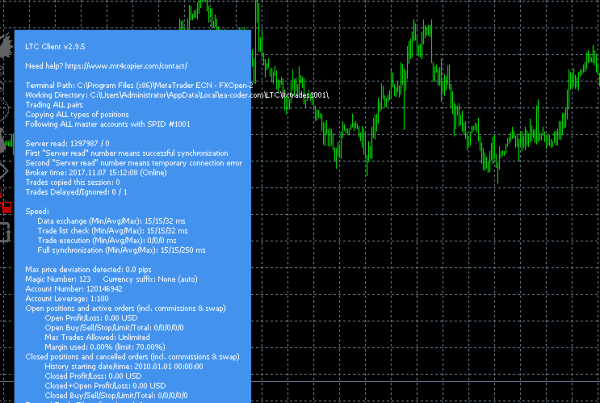Click the 'Closed Buy/Sell/Stop/Limit/Total' line
The image size is (600, 403).
116,395
